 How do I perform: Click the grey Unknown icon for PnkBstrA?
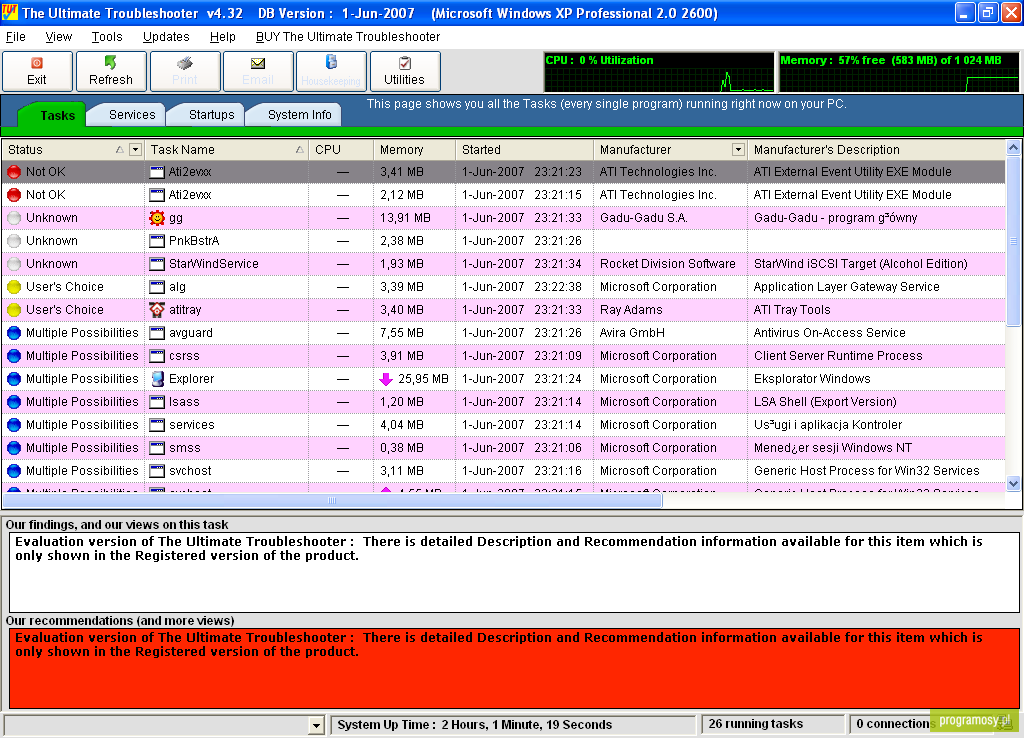[x=14, y=241]
